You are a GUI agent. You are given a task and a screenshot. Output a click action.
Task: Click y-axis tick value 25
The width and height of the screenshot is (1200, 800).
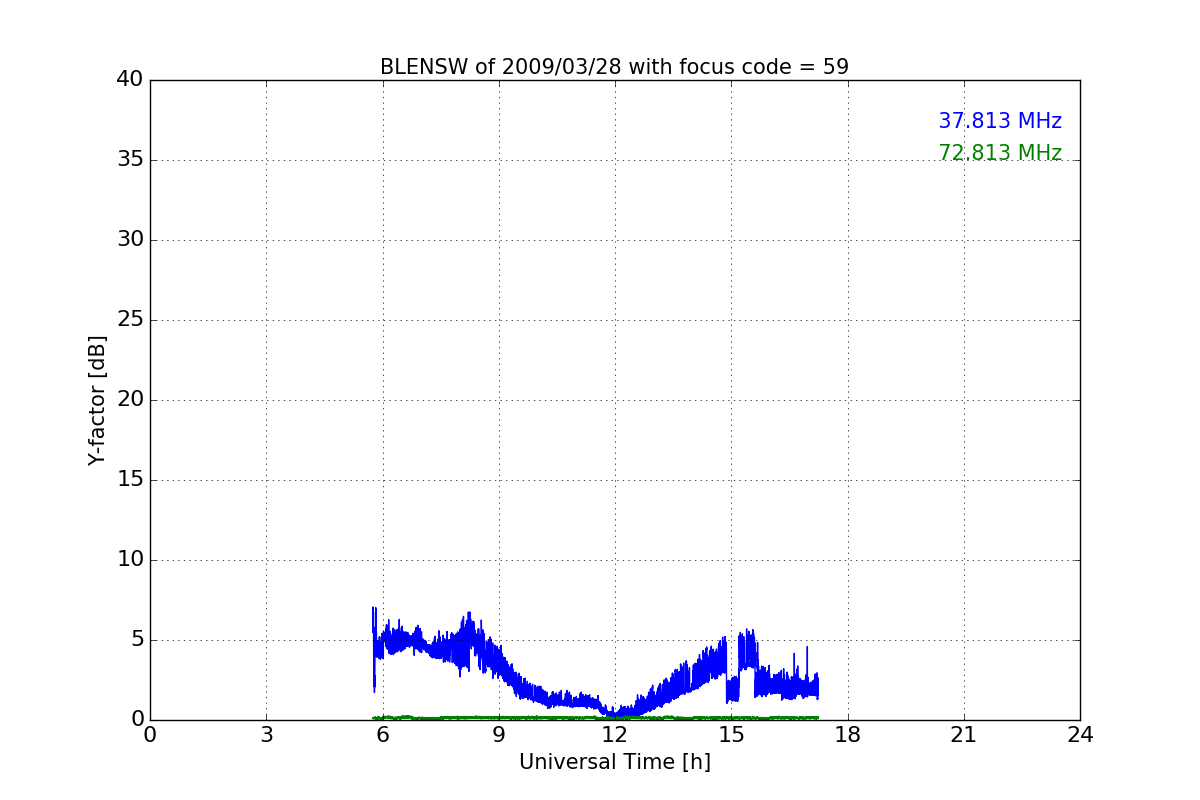click(130, 320)
